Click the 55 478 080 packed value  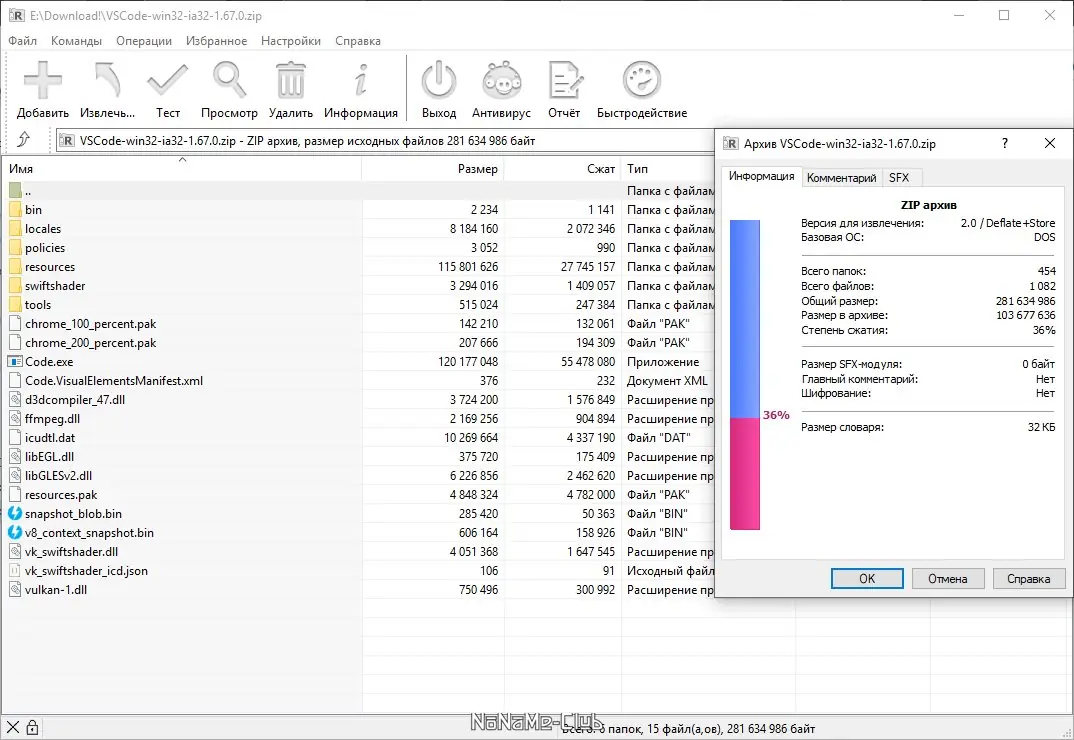coord(588,361)
